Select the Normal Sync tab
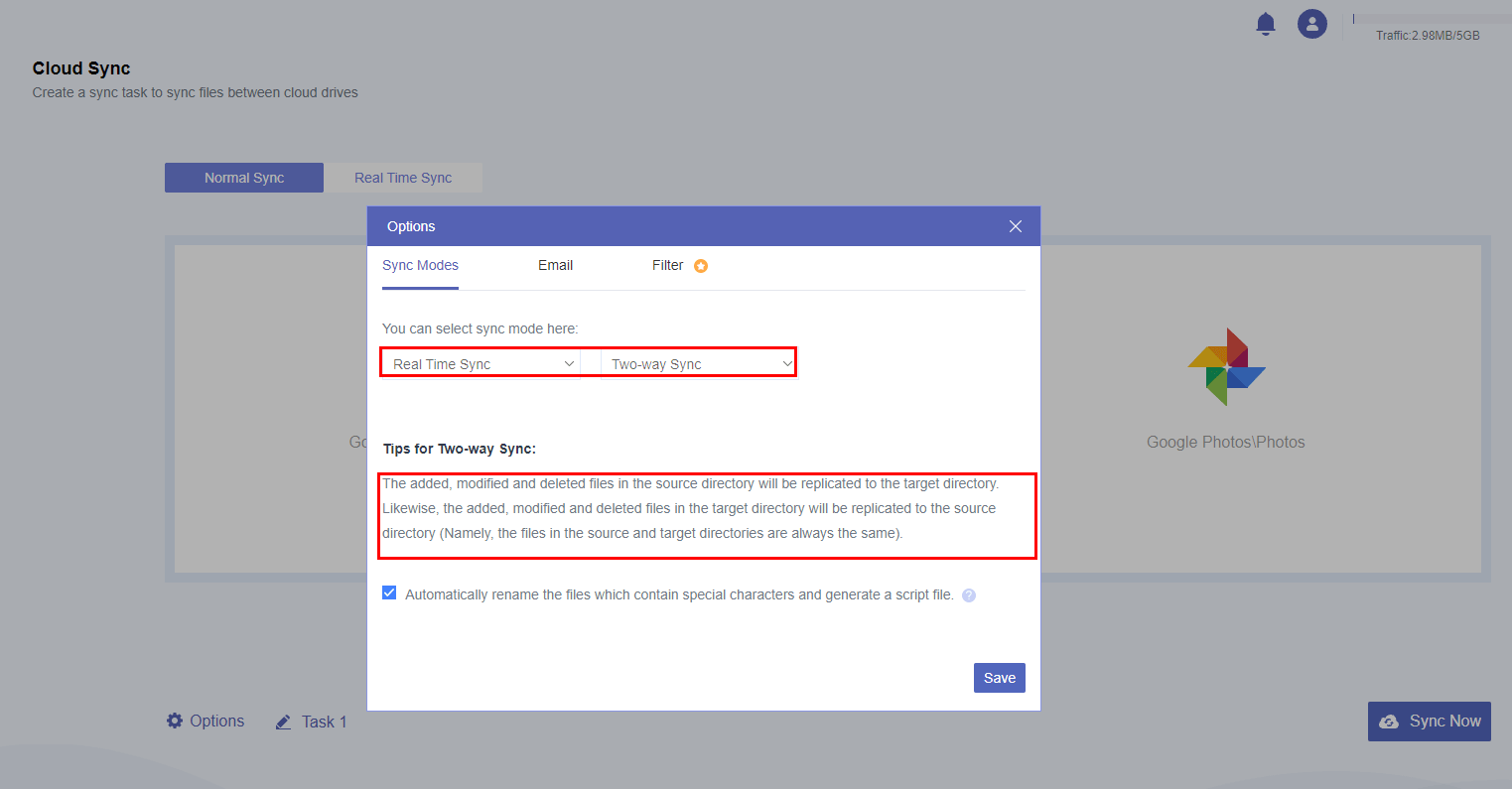The width and height of the screenshot is (1512, 789). pyautogui.click(x=244, y=178)
